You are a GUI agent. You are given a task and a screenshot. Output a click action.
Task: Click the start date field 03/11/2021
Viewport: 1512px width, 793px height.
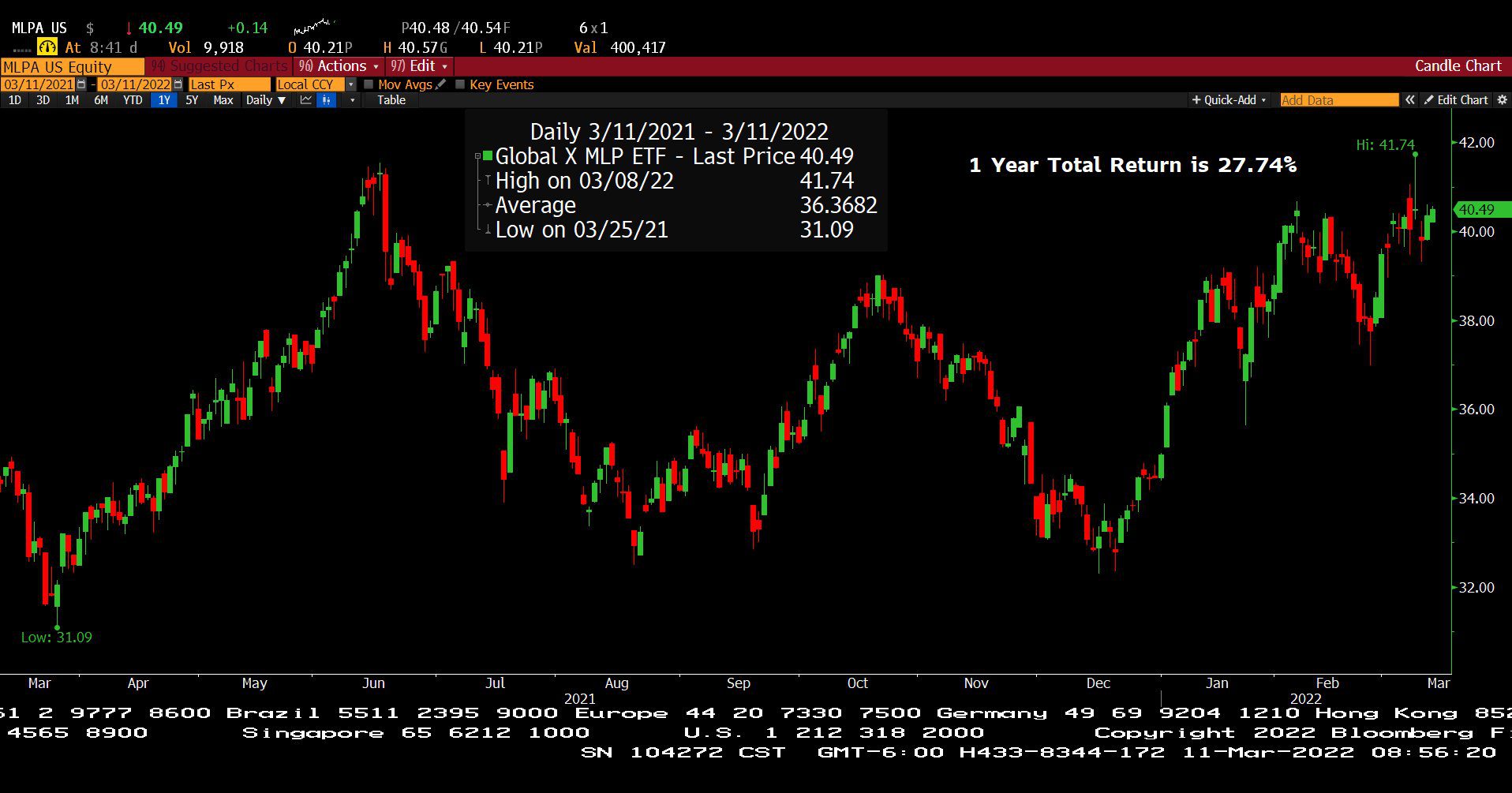[39, 84]
